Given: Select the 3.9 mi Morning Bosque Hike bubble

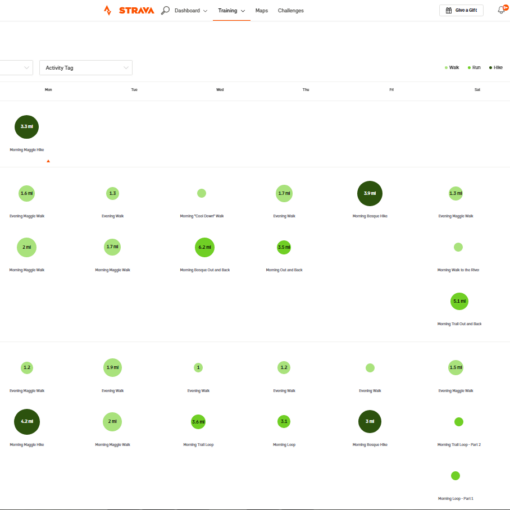Looking at the screenshot, I should (x=370, y=193).
